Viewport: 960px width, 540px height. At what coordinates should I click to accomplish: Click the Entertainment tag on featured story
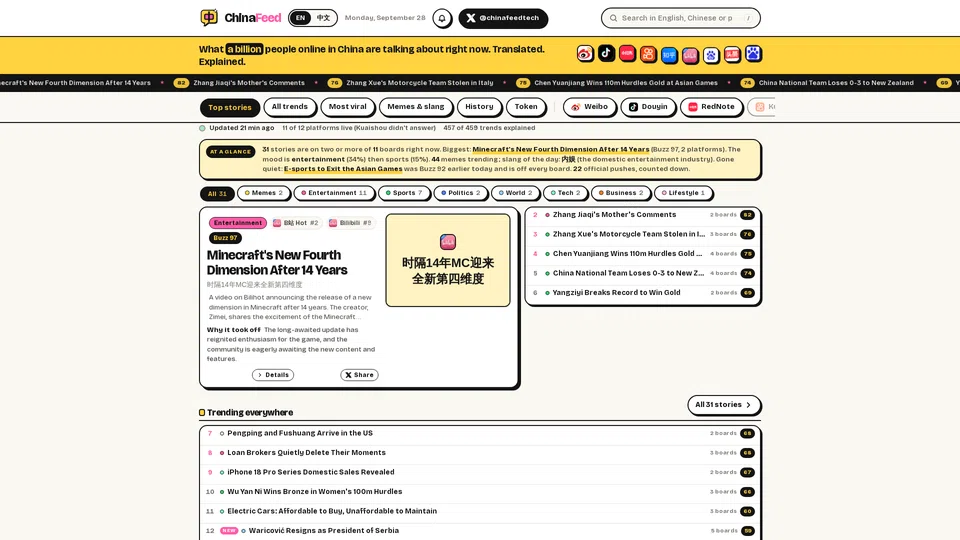(x=238, y=223)
